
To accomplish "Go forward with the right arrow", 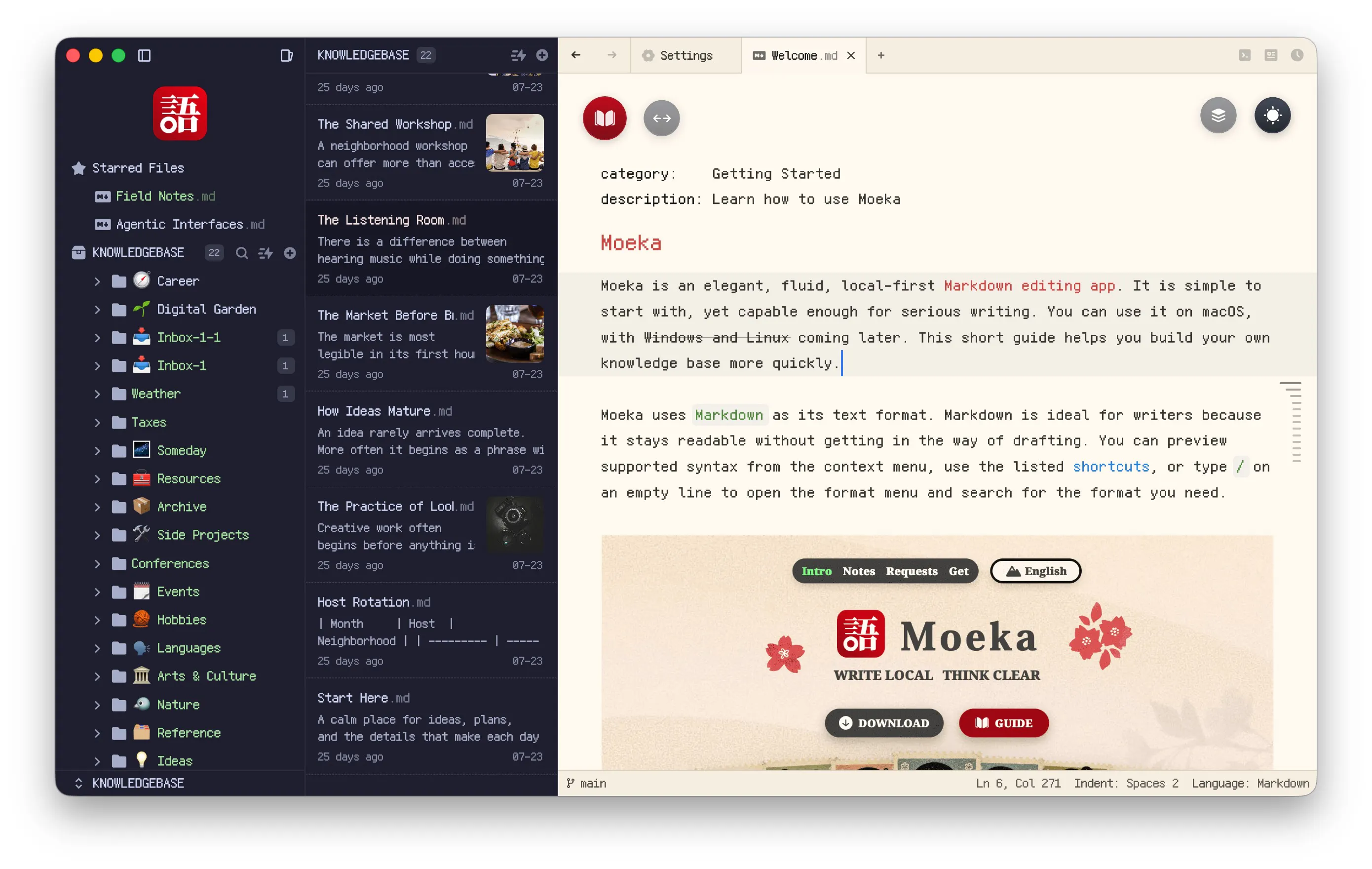I will click(611, 55).
